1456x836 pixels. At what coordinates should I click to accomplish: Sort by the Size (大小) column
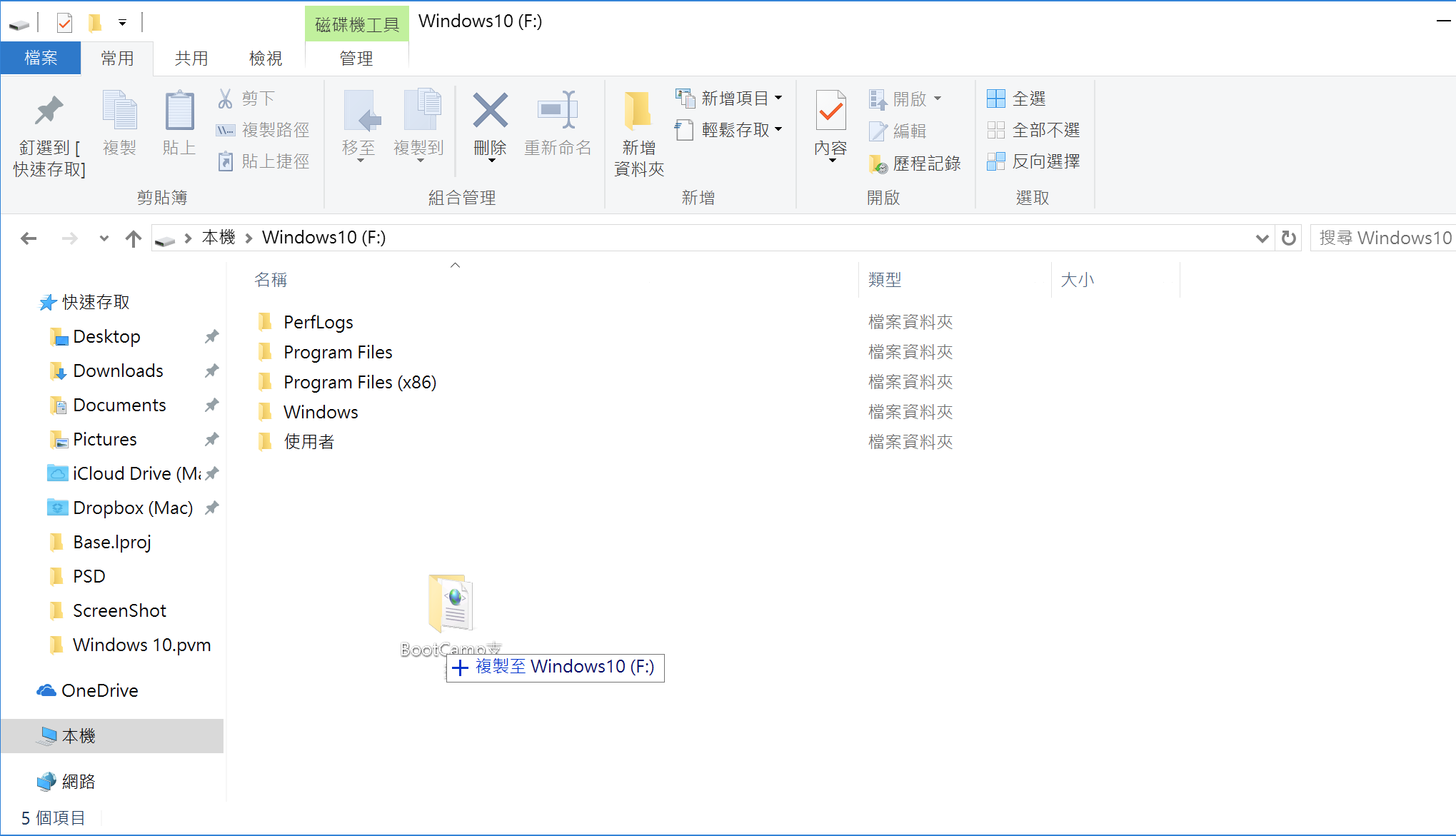[1078, 280]
